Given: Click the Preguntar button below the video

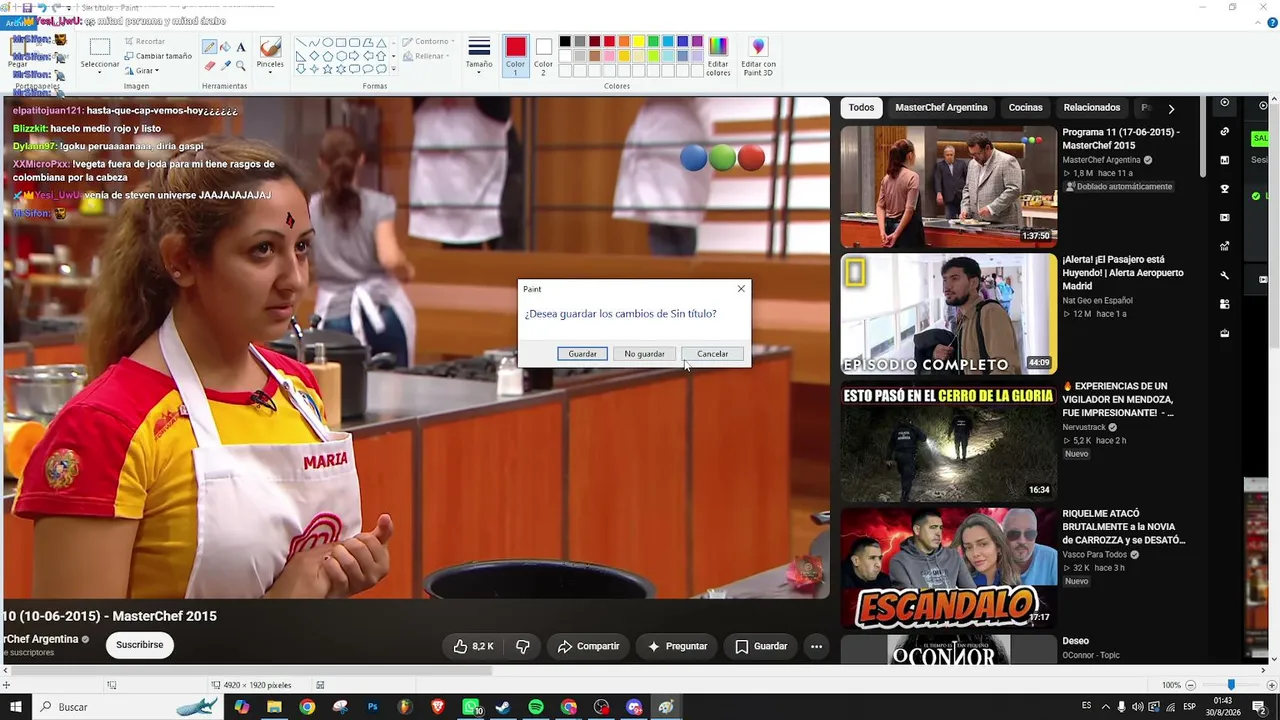Looking at the screenshot, I should (677, 646).
